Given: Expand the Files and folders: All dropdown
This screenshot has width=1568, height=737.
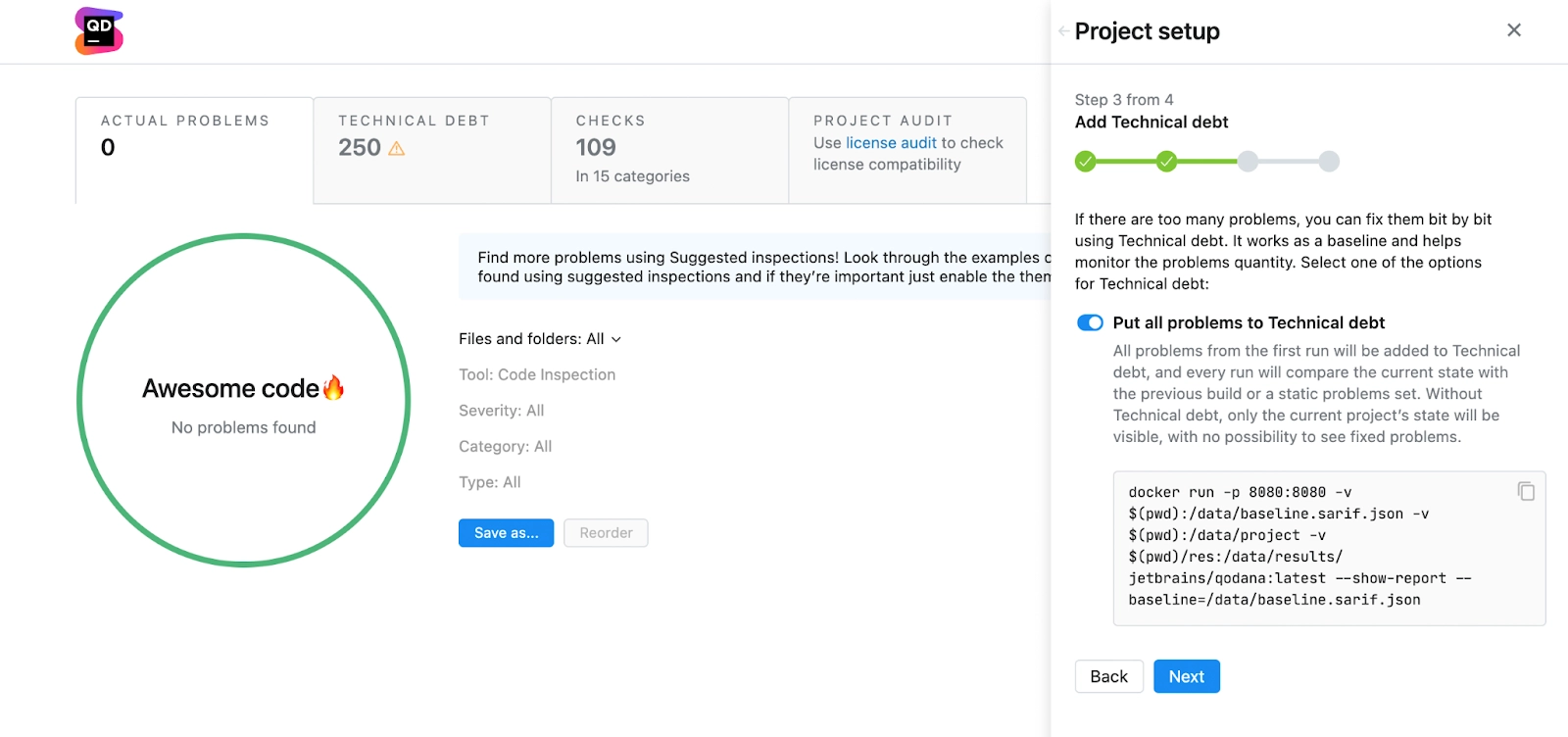Looking at the screenshot, I should click(540, 339).
